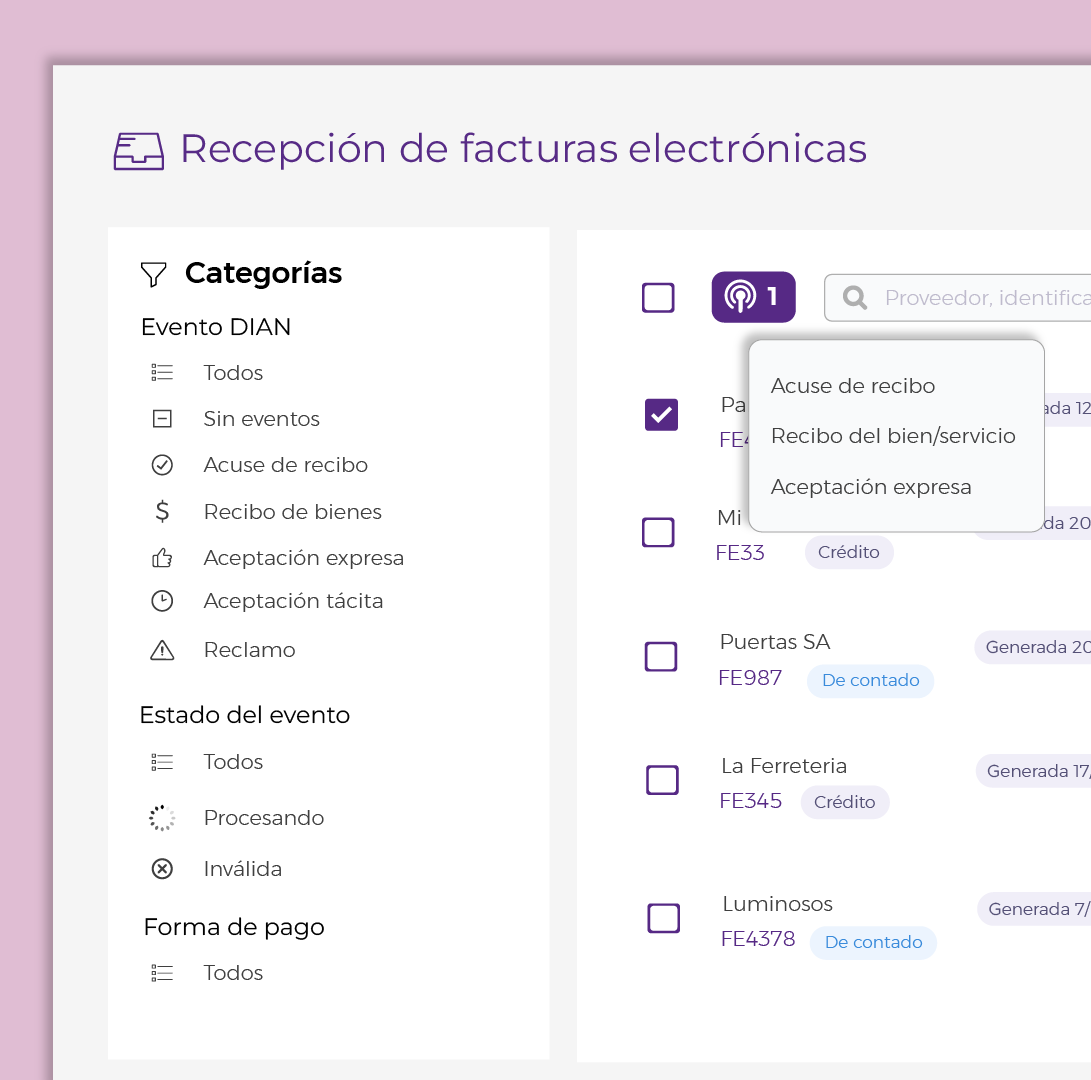The width and height of the screenshot is (1091, 1080).
Task: Filter by Recibo de bienes category
Action: click(x=293, y=512)
